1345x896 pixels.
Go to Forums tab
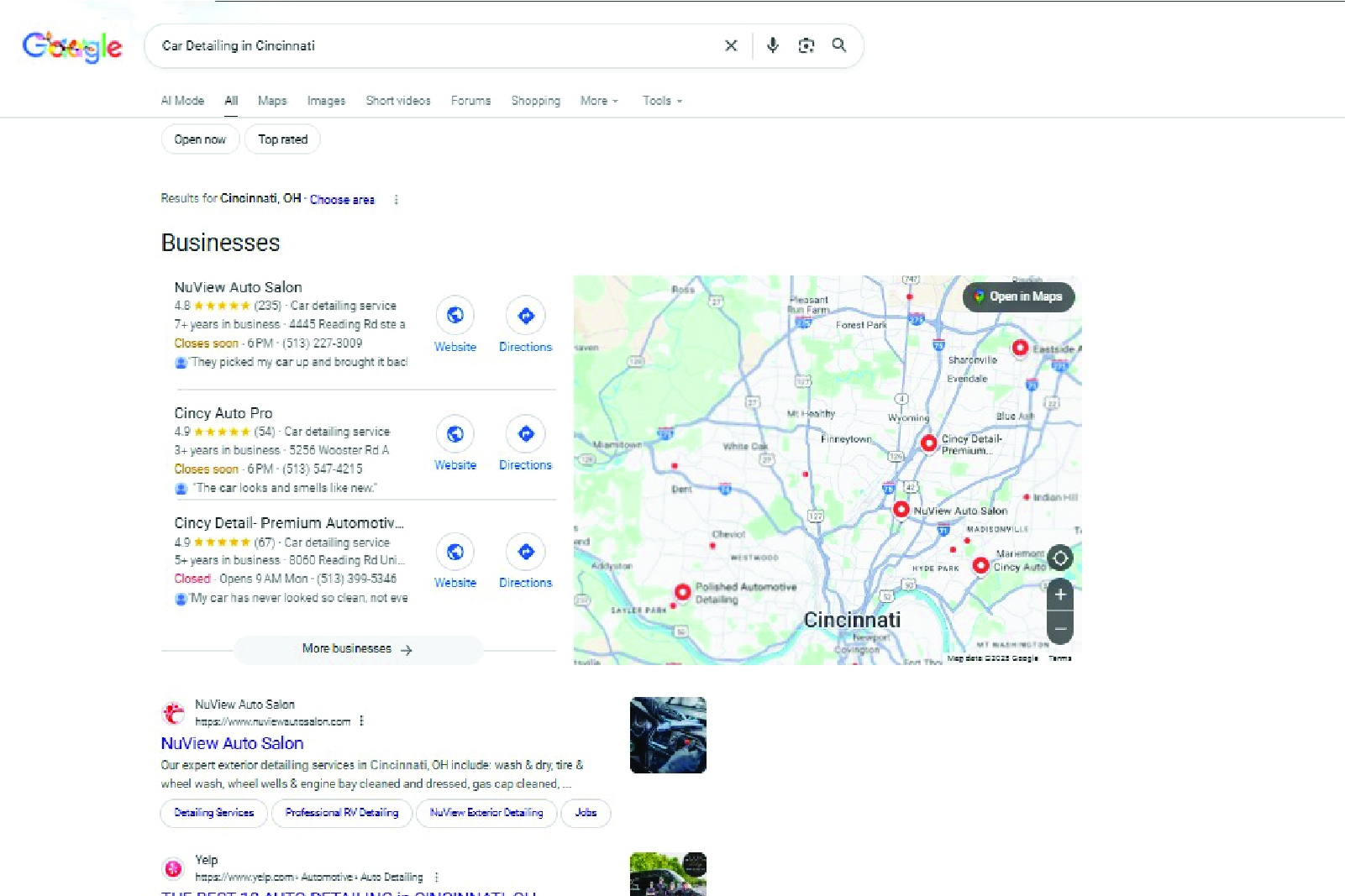point(470,101)
